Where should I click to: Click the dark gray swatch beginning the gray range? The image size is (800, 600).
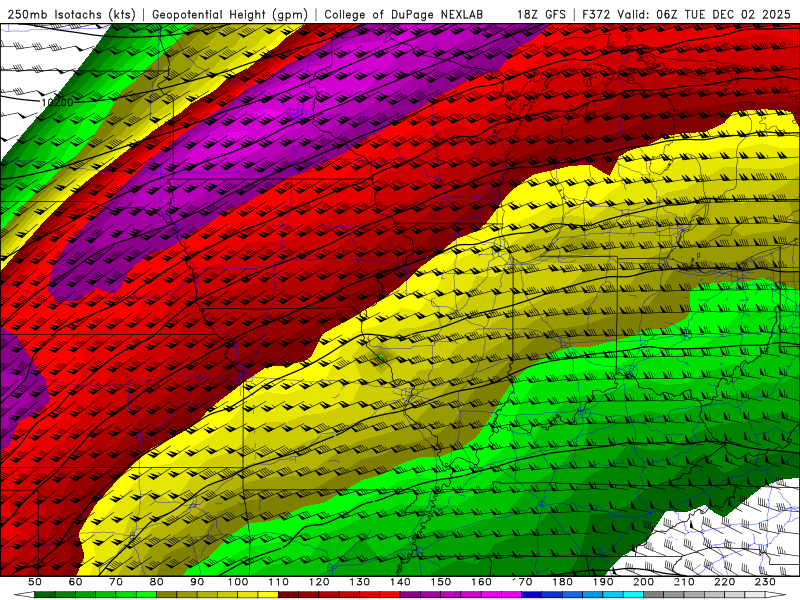pyautogui.click(x=654, y=595)
